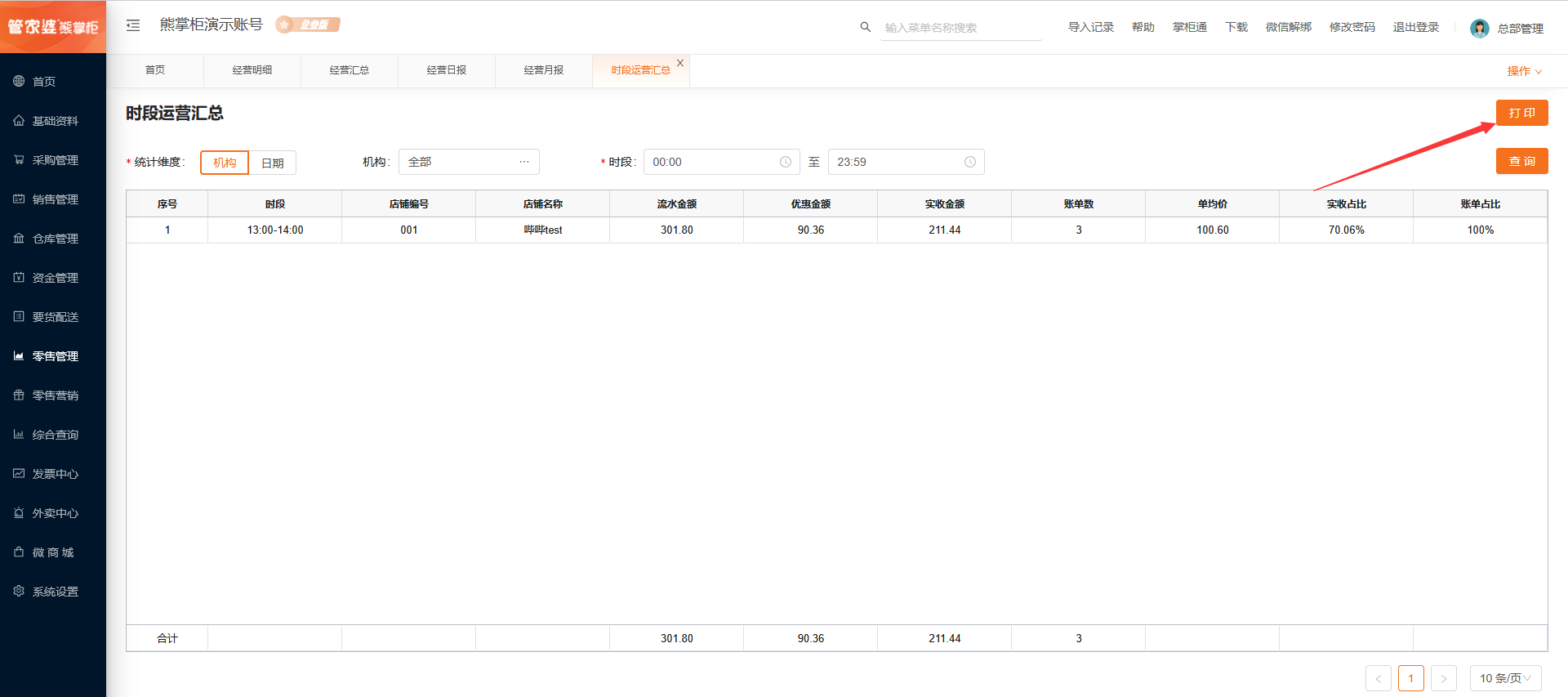Click 微信解绑 link
The width and height of the screenshot is (1568, 697).
pos(1289,27)
